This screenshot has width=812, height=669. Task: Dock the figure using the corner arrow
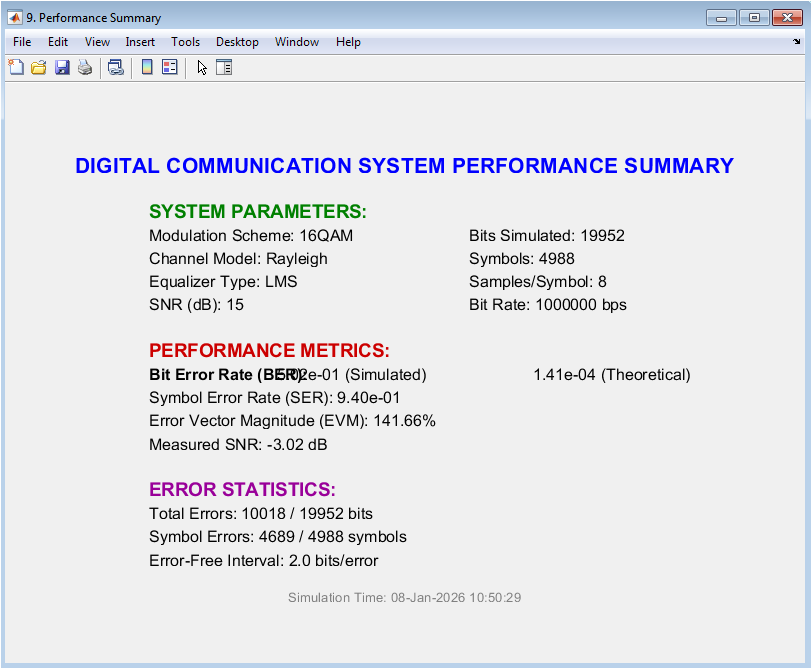797,42
